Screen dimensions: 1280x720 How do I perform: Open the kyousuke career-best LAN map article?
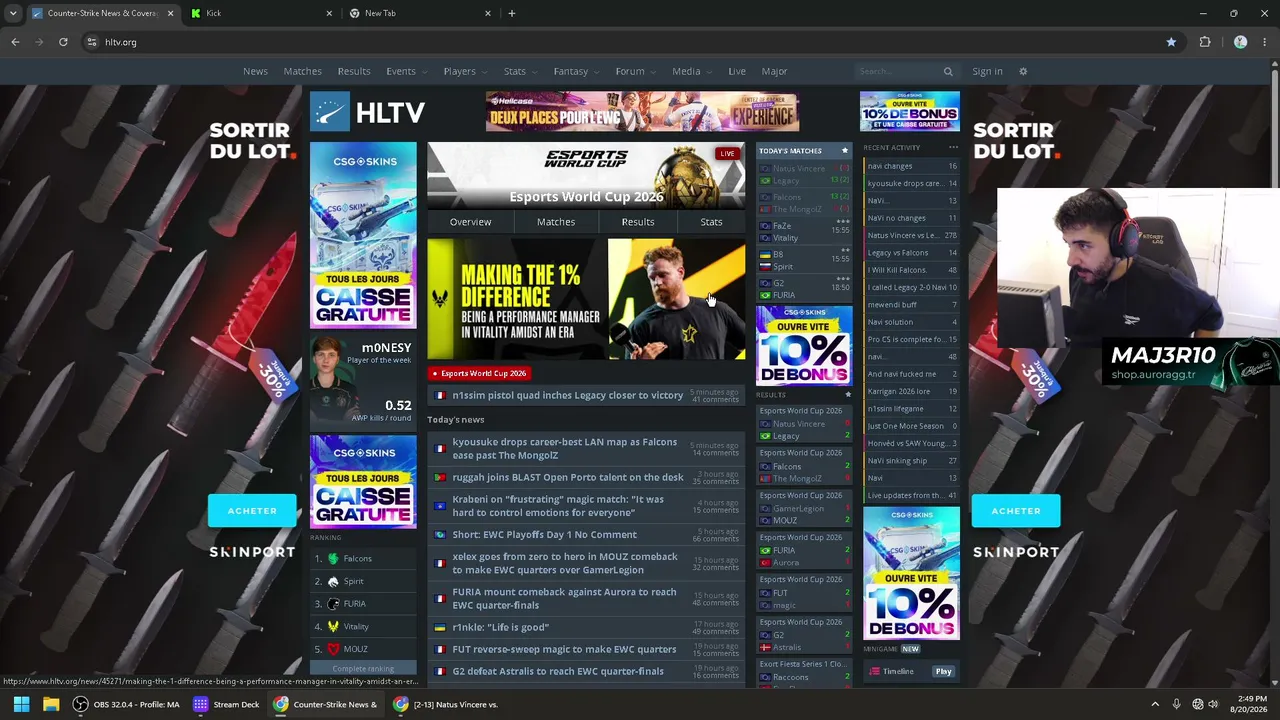point(564,449)
